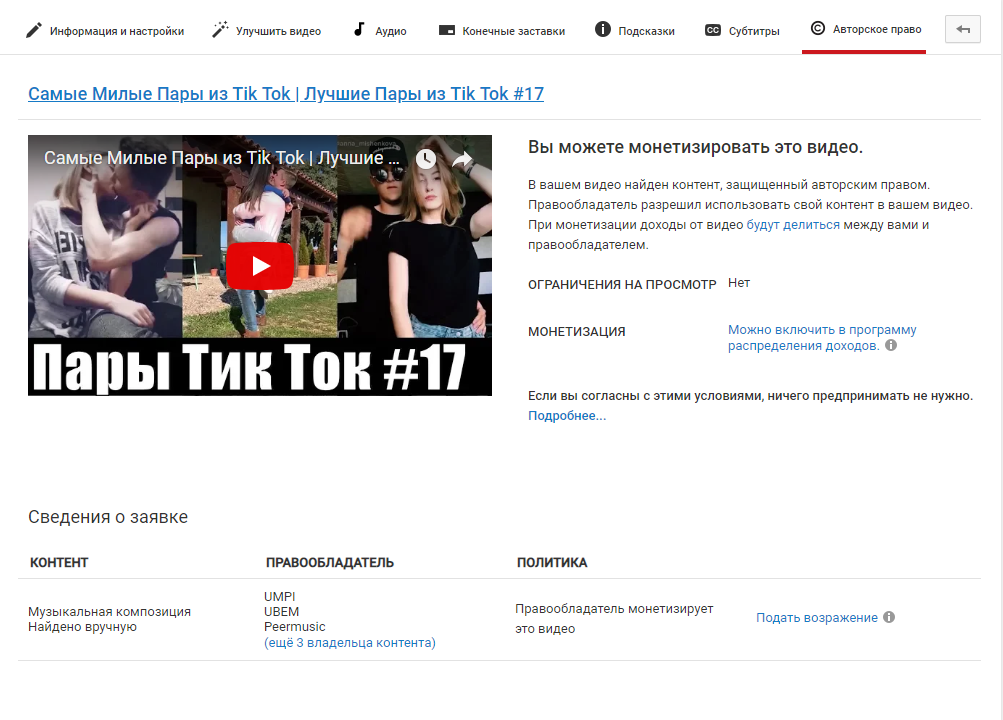Image resolution: width=1003 pixels, height=720 pixels.
Task: Select the Авторское право tab
Action: pyautogui.click(x=865, y=29)
